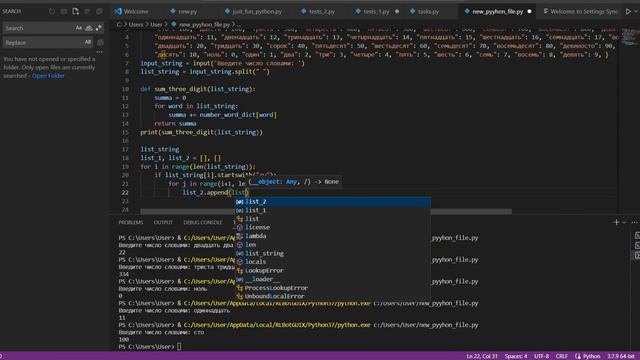
Task: Select first terminal instance icon
Action: pyautogui.click(x=637, y=236)
